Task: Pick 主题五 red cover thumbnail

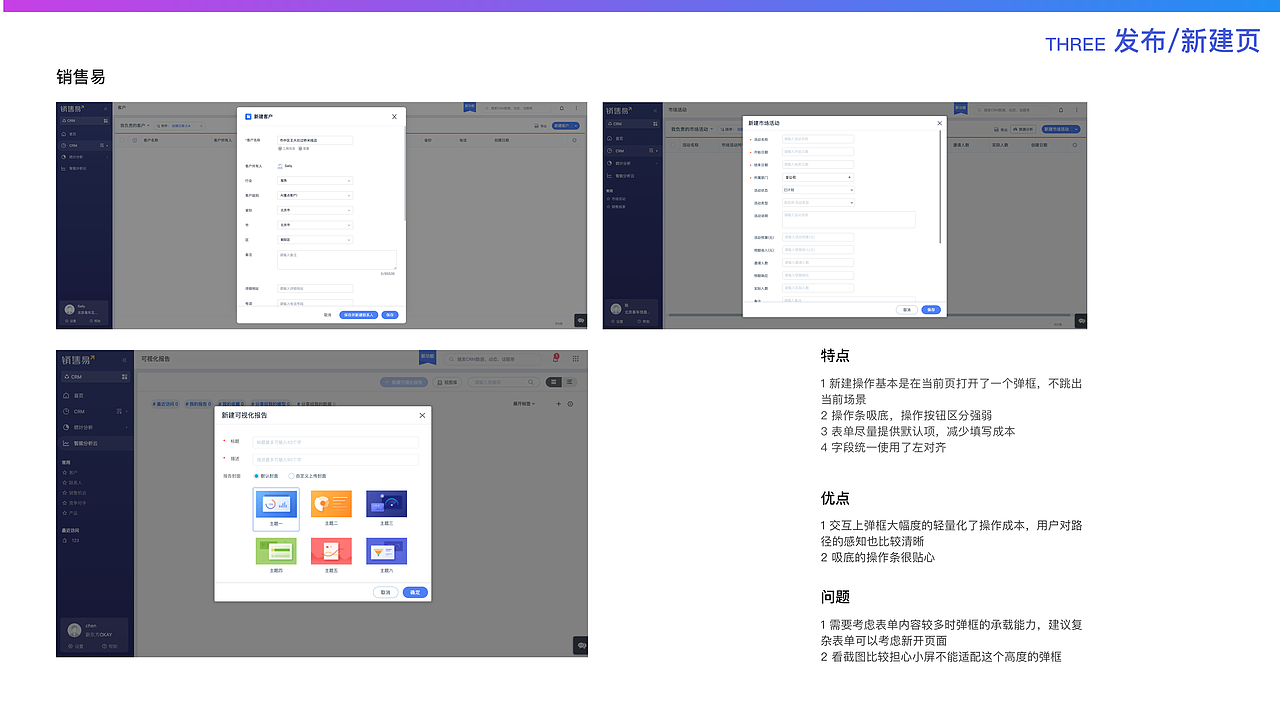Action: coord(331,551)
